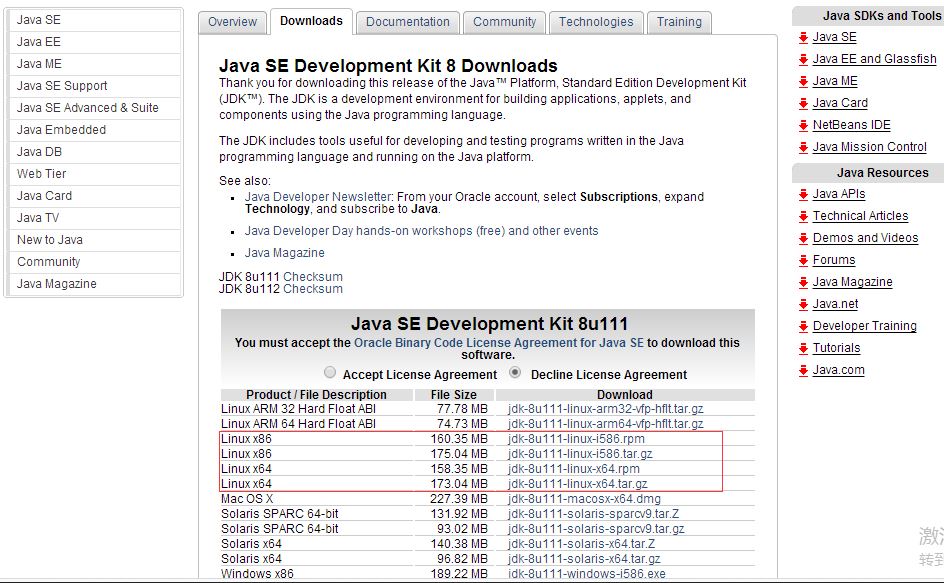Download jdk-8u111-solaris-x64.tar.gz file
Viewport: 944px width, 583px height.
584,560
